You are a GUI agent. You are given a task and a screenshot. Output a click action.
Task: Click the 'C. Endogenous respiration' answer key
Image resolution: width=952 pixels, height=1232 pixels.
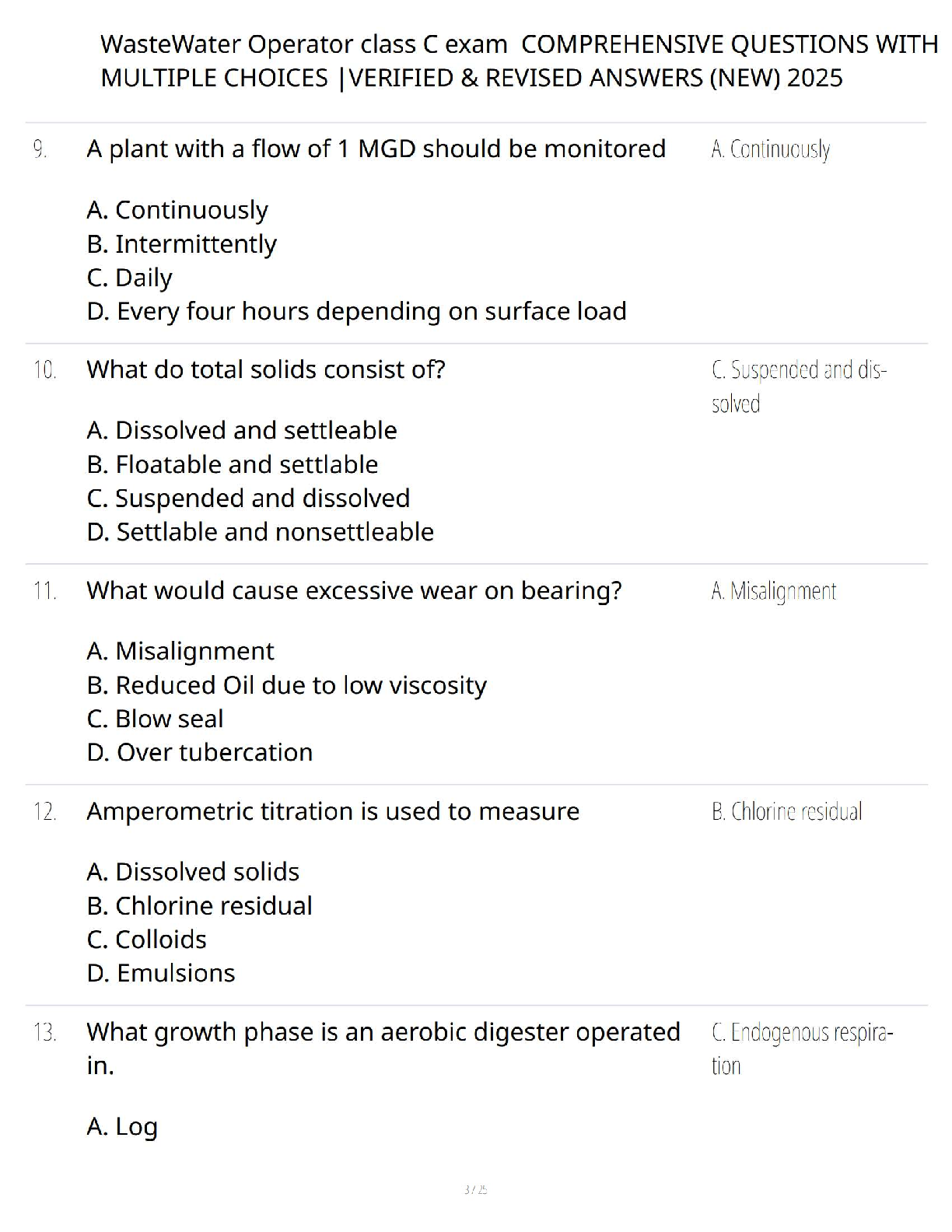tap(802, 1048)
